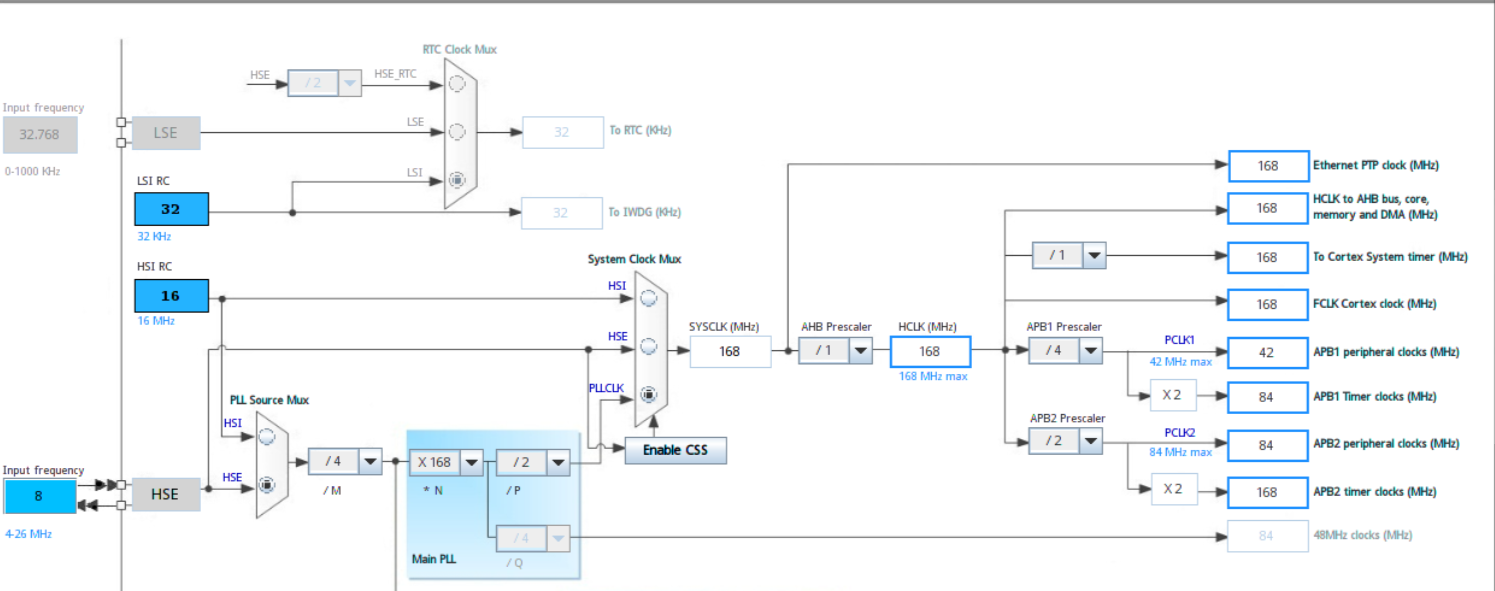Click the "PLL Source Mux" label
This screenshot has width=1495, height=591.
point(269,400)
